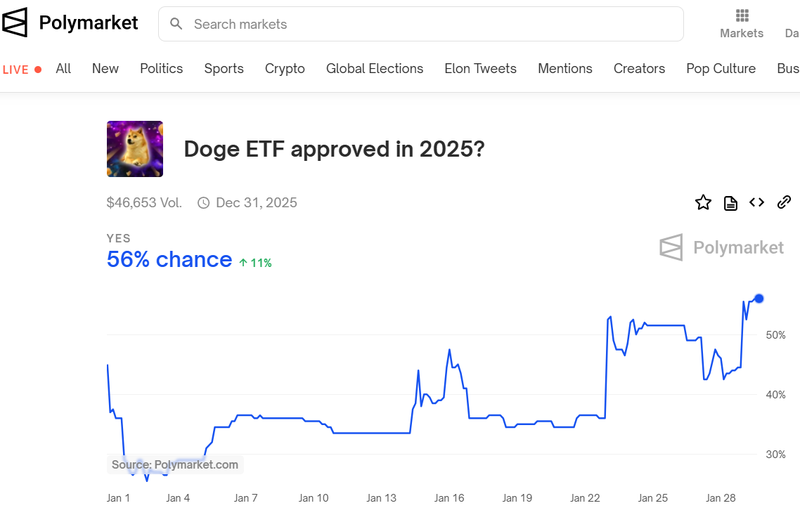Click the Polymarket wordmark link
800x515 pixels.
point(88,23)
